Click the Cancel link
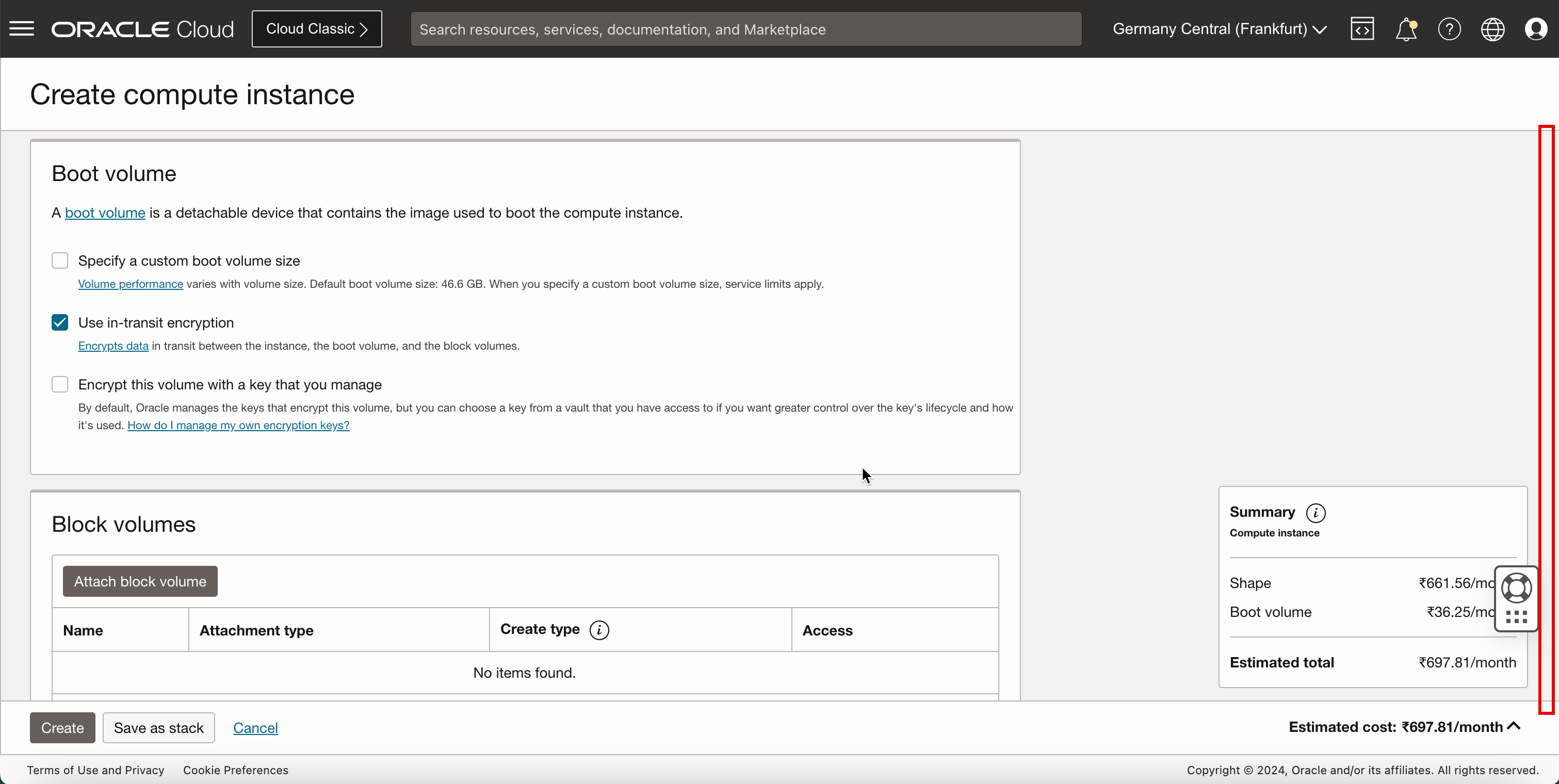The height and width of the screenshot is (784, 1559). pos(255,728)
